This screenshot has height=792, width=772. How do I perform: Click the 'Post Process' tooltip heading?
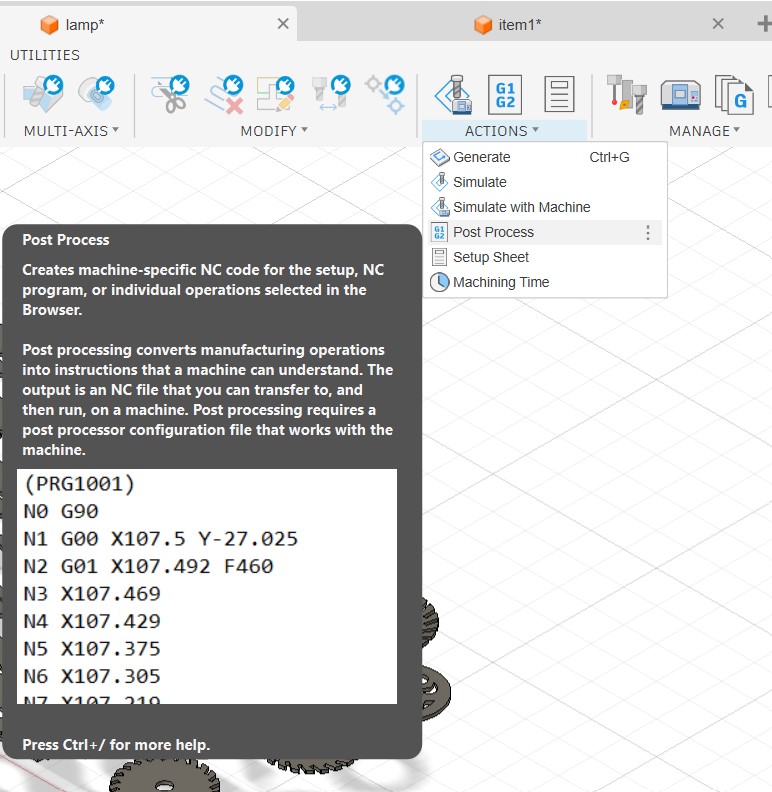[x=66, y=240]
